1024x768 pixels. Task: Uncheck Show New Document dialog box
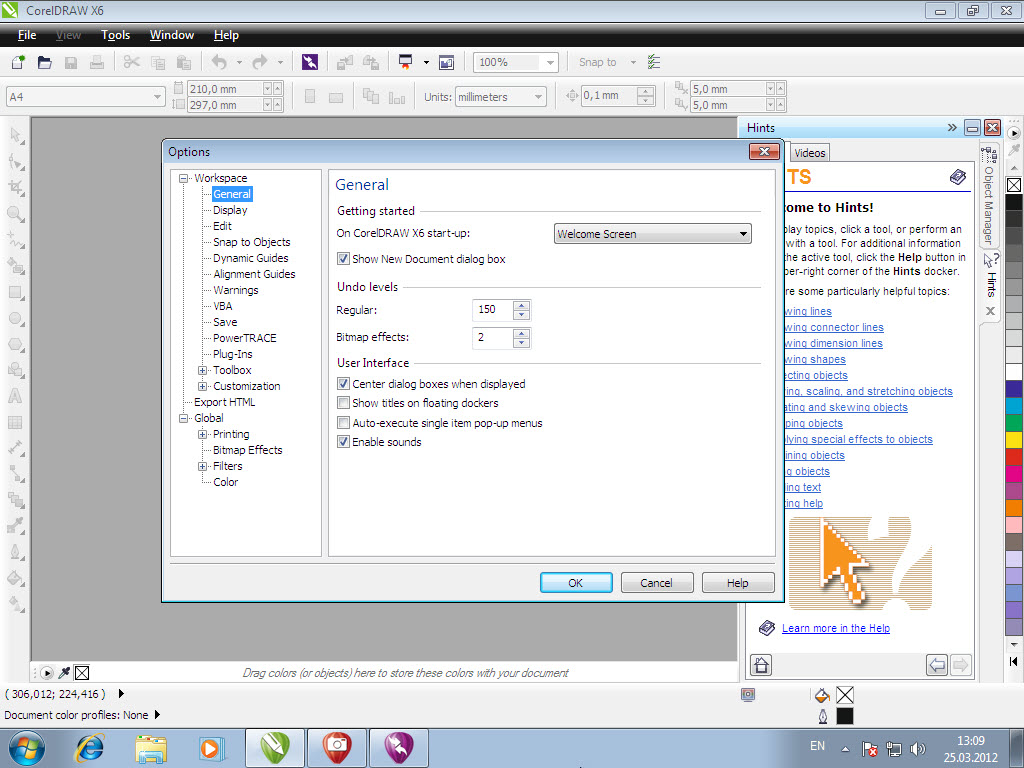click(x=343, y=259)
